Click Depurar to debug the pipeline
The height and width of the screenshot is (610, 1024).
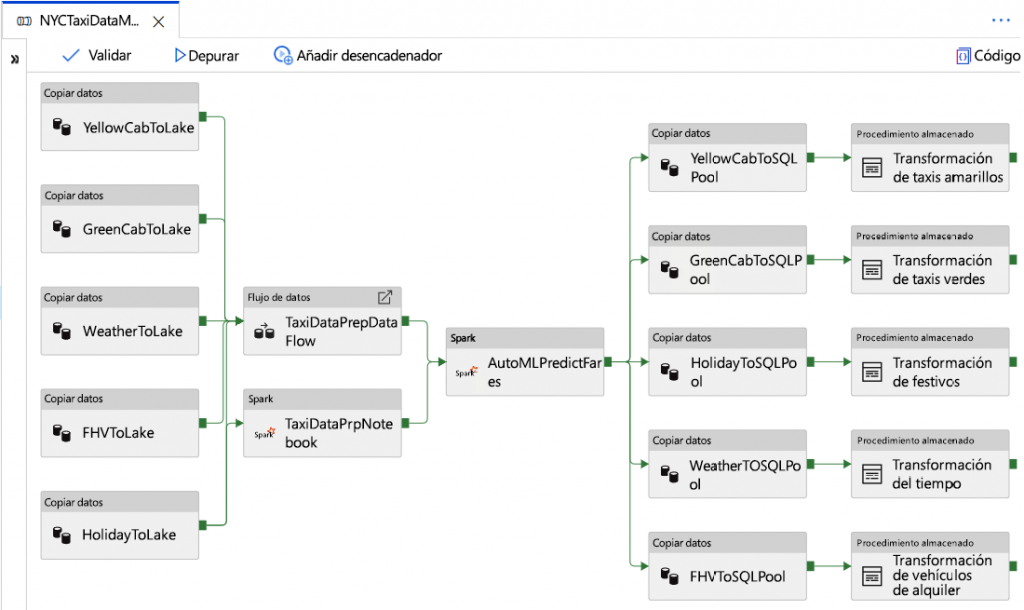[207, 56]
